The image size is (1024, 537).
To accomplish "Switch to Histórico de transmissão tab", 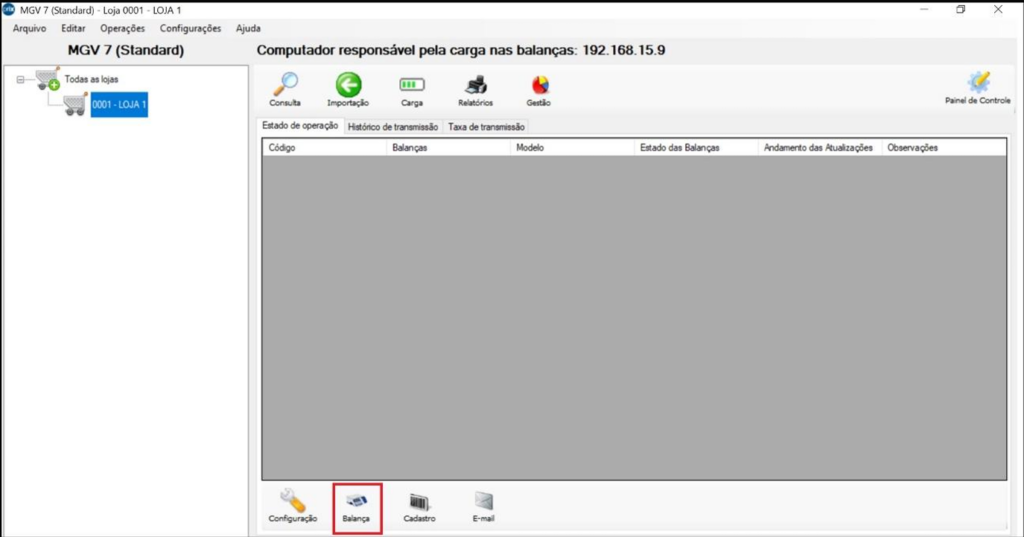I will pos(392,127).
